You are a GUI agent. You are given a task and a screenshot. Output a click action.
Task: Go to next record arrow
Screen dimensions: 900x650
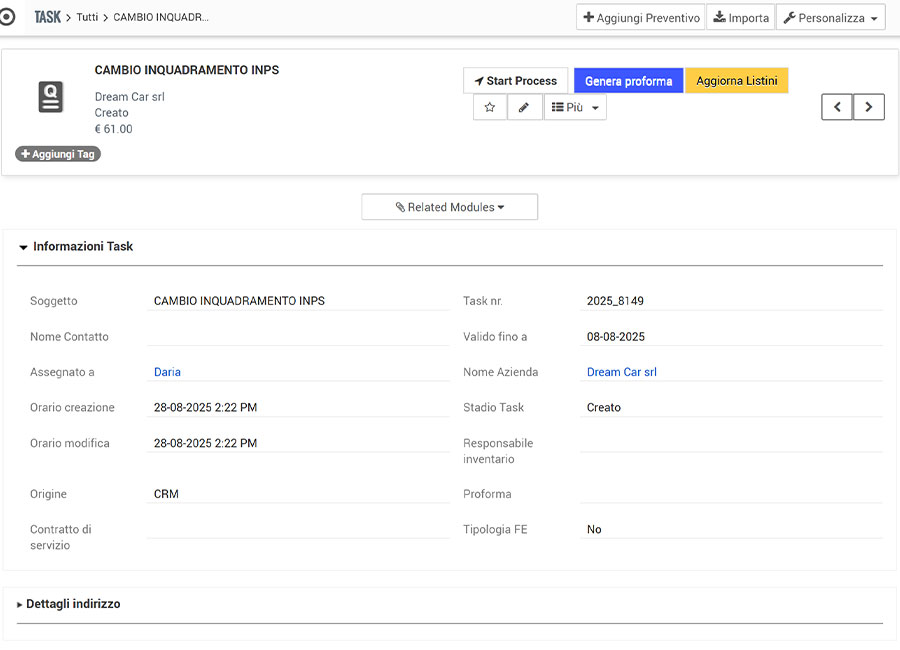point(869,107)
